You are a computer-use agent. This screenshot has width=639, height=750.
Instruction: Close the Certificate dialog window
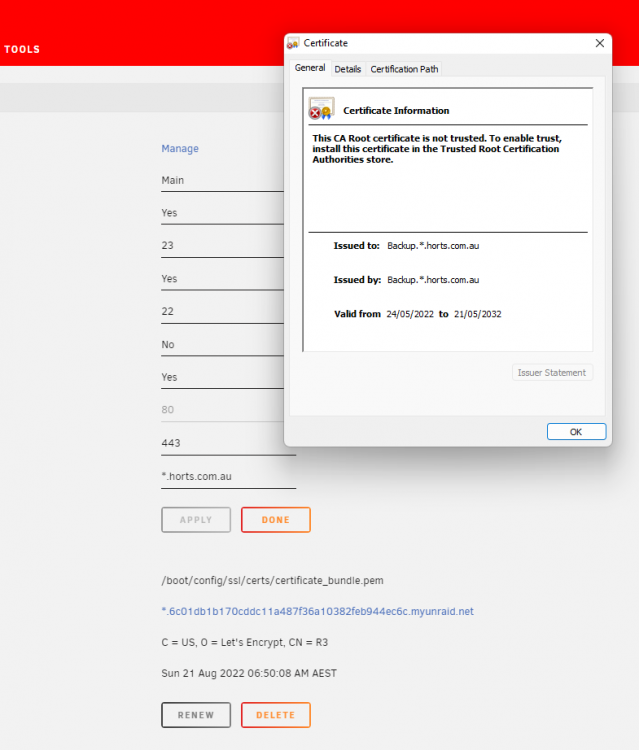pos(600,43)
